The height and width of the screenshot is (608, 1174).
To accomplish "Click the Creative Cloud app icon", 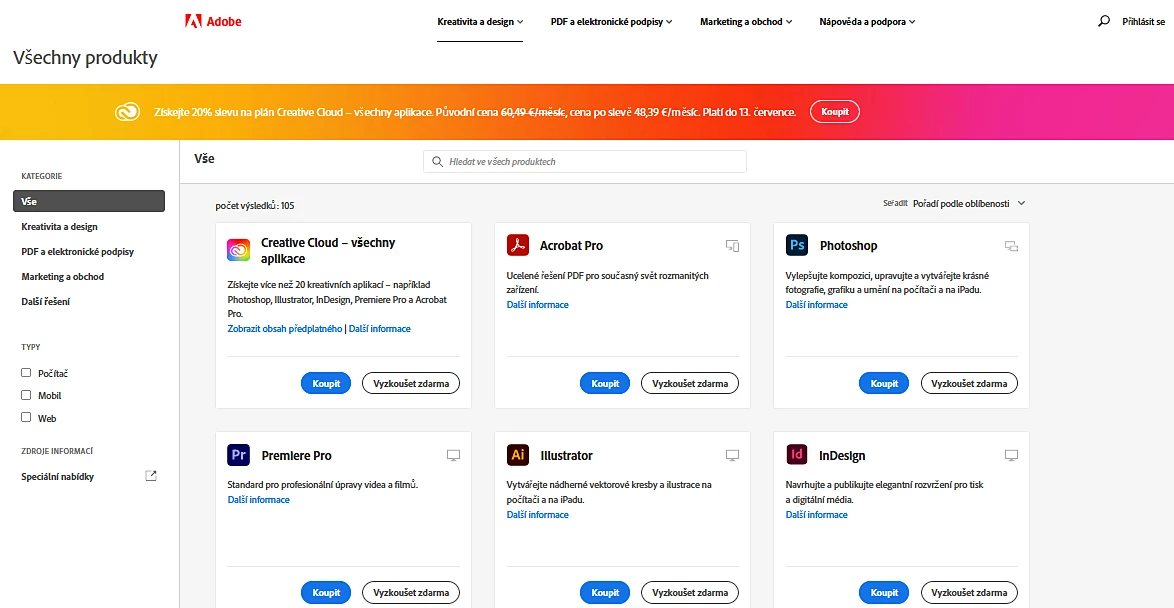I will point(238,250).
